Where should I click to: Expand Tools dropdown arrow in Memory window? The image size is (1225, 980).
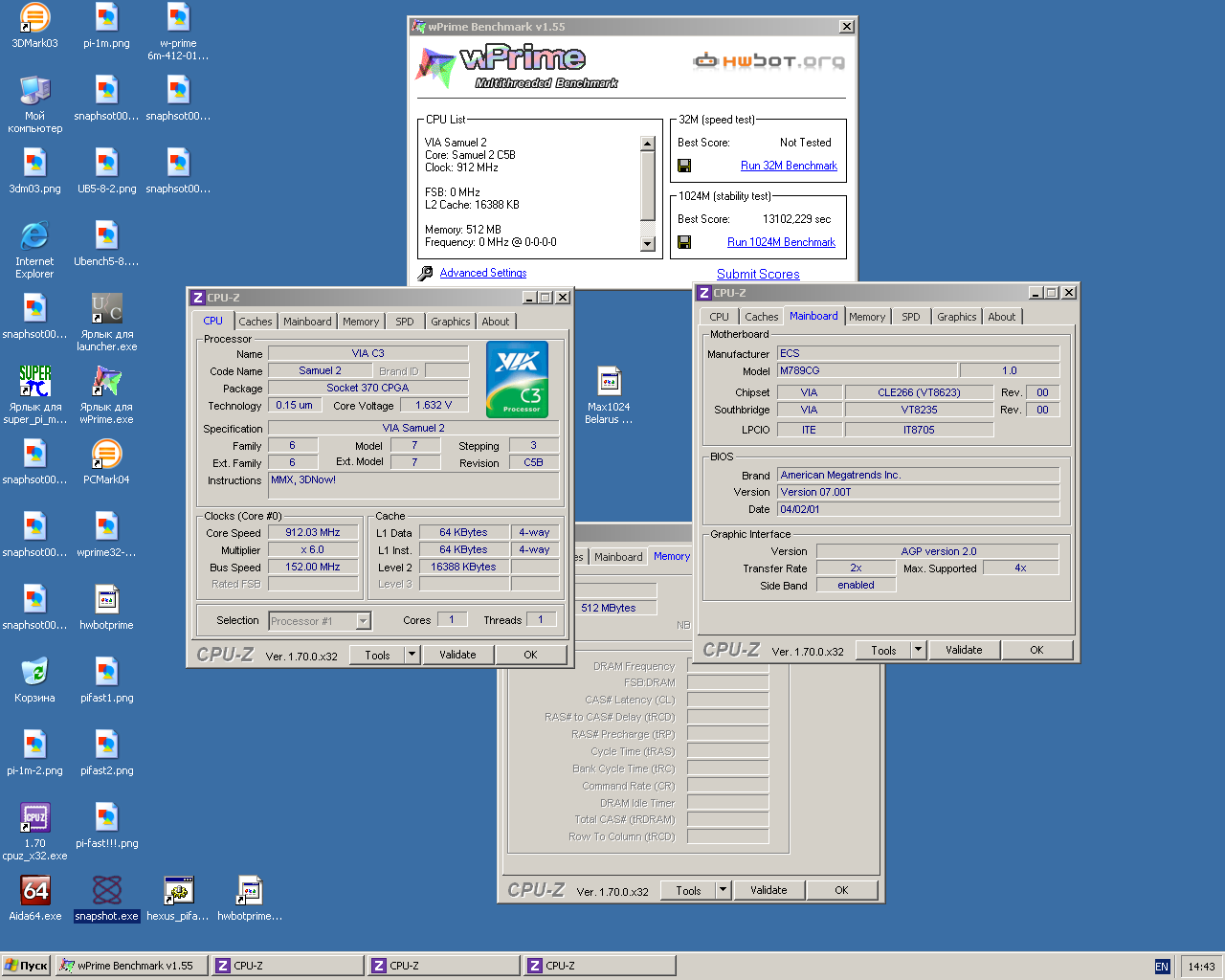tap(724, 890)
